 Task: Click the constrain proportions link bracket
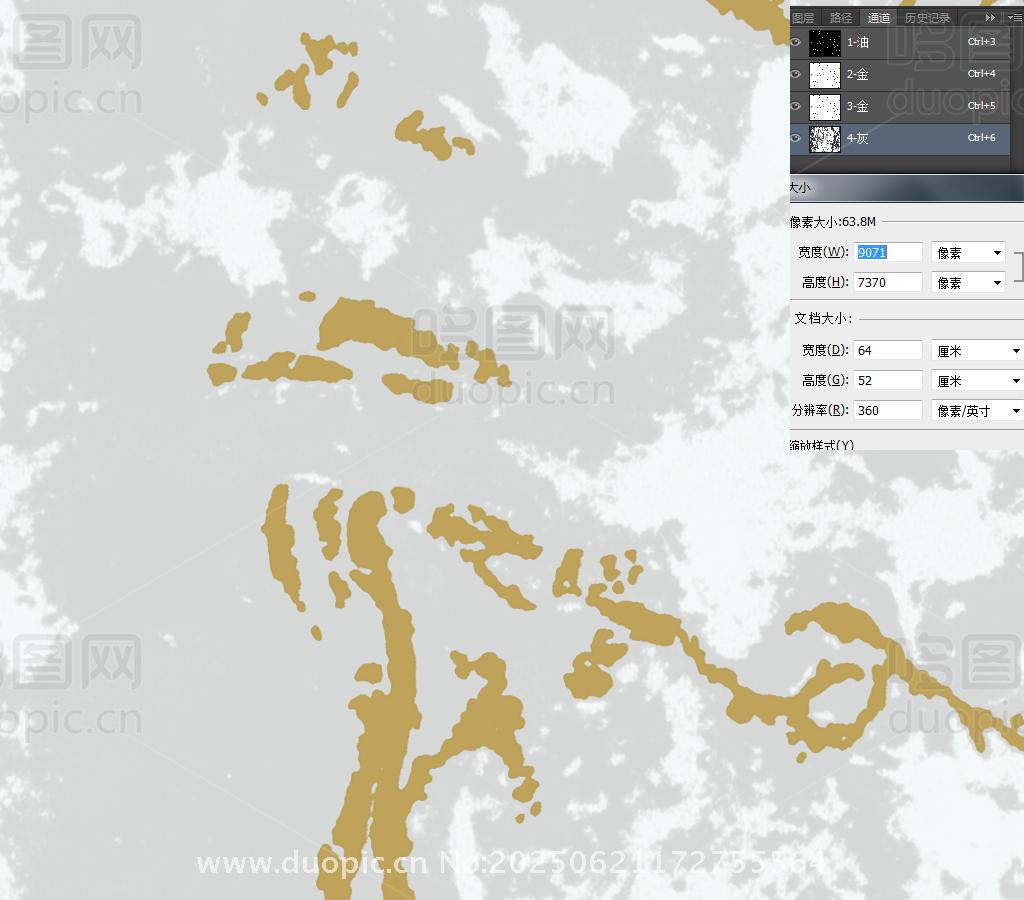(1019, 267)
